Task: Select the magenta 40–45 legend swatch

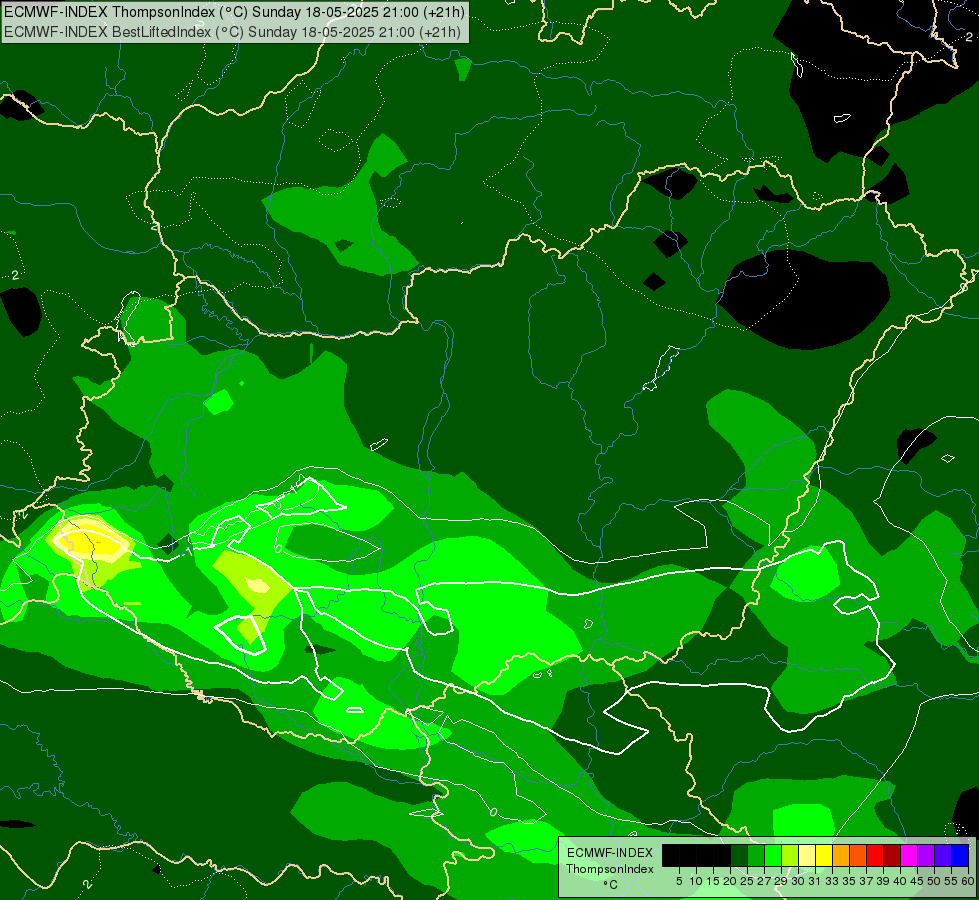Action: pyautogui.click(x=909, y=855)
